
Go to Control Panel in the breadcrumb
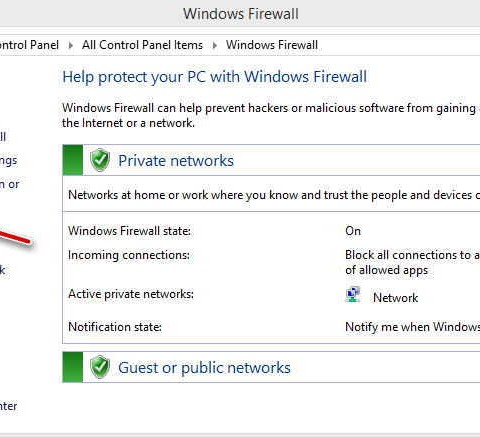(29, 45)
